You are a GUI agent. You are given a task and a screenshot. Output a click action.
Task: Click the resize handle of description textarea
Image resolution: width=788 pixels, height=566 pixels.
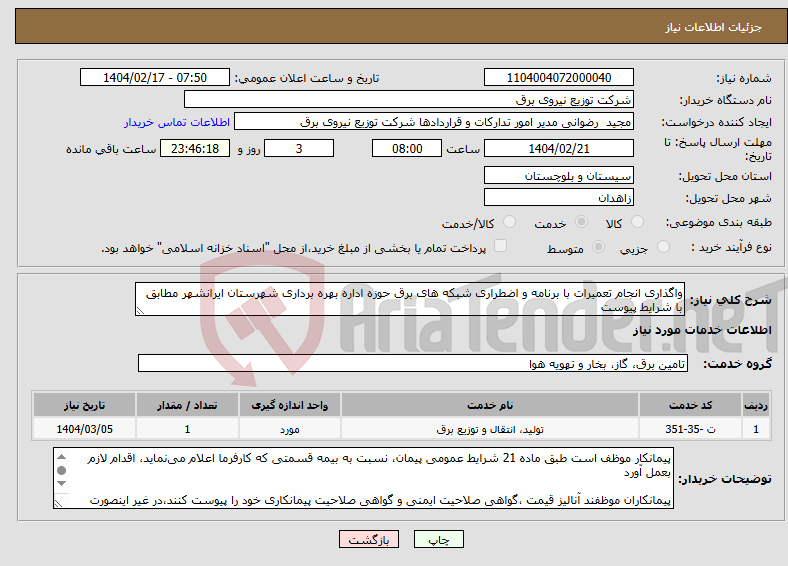(x=140, y=311)
